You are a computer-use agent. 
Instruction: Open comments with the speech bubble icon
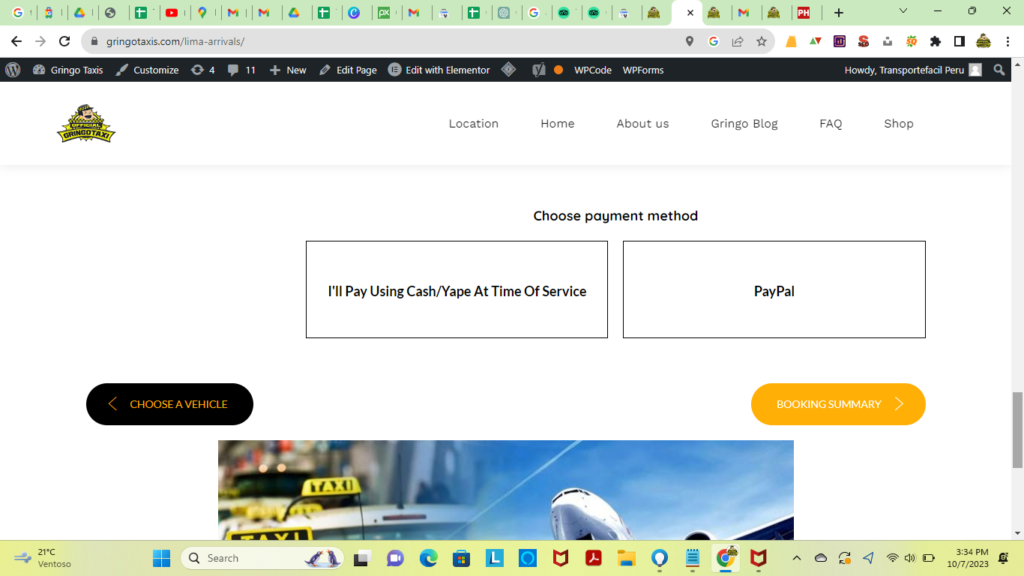pyautogui.click(x=241, y=70)
